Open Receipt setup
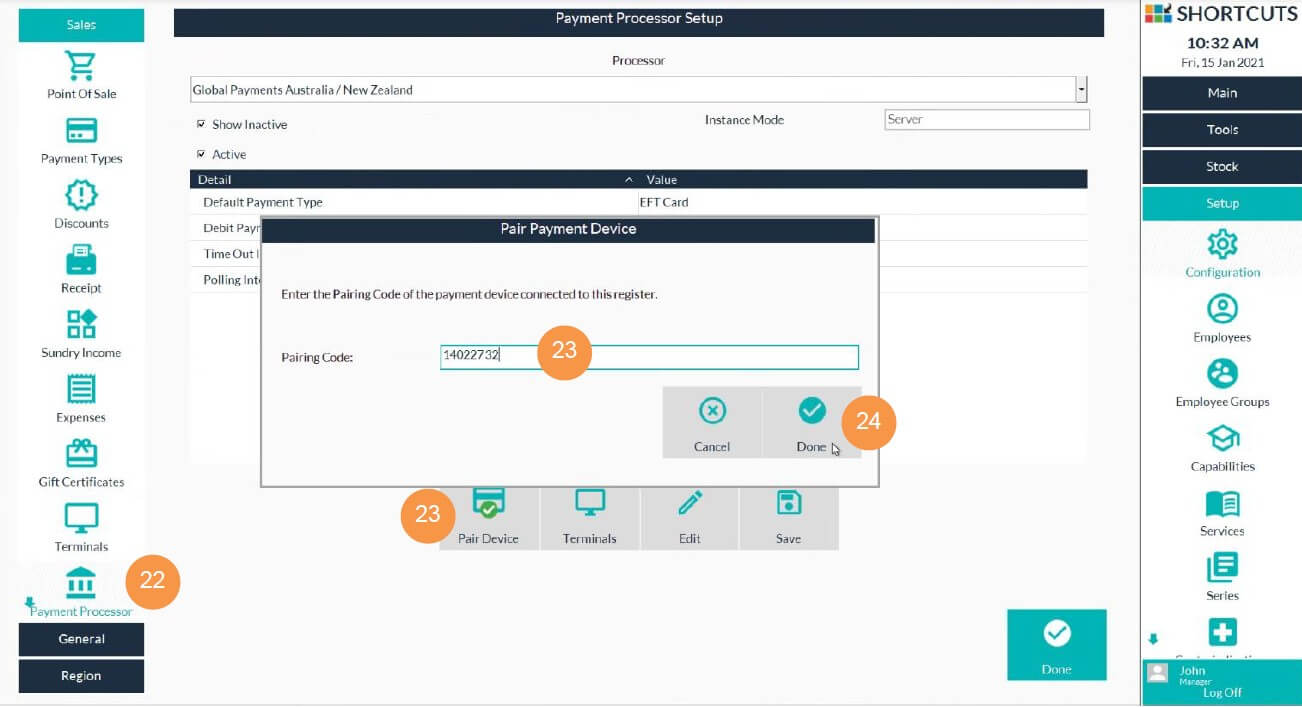The width and height of the screenshot is (1302, 707). (81, 270)
